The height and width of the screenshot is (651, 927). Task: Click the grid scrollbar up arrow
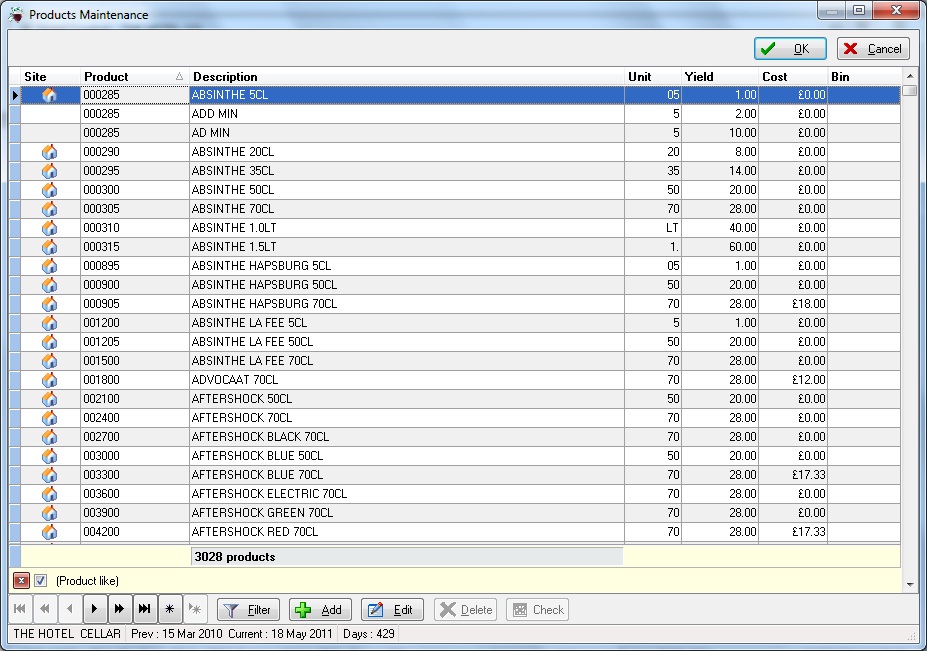coord(910,76)
